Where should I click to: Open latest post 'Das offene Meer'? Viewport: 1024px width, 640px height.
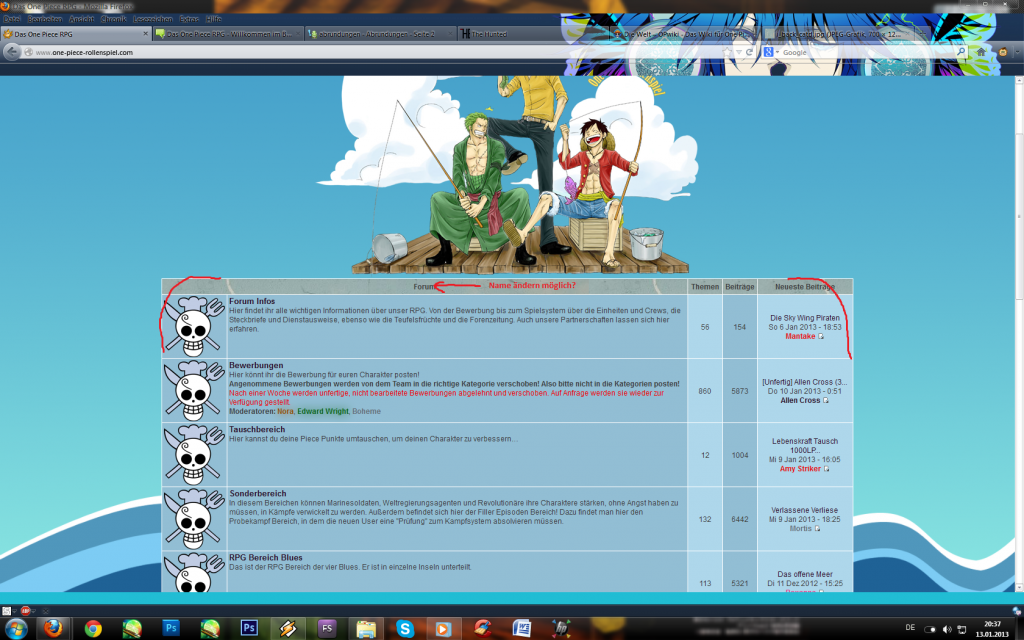click(x=805, y=574)
